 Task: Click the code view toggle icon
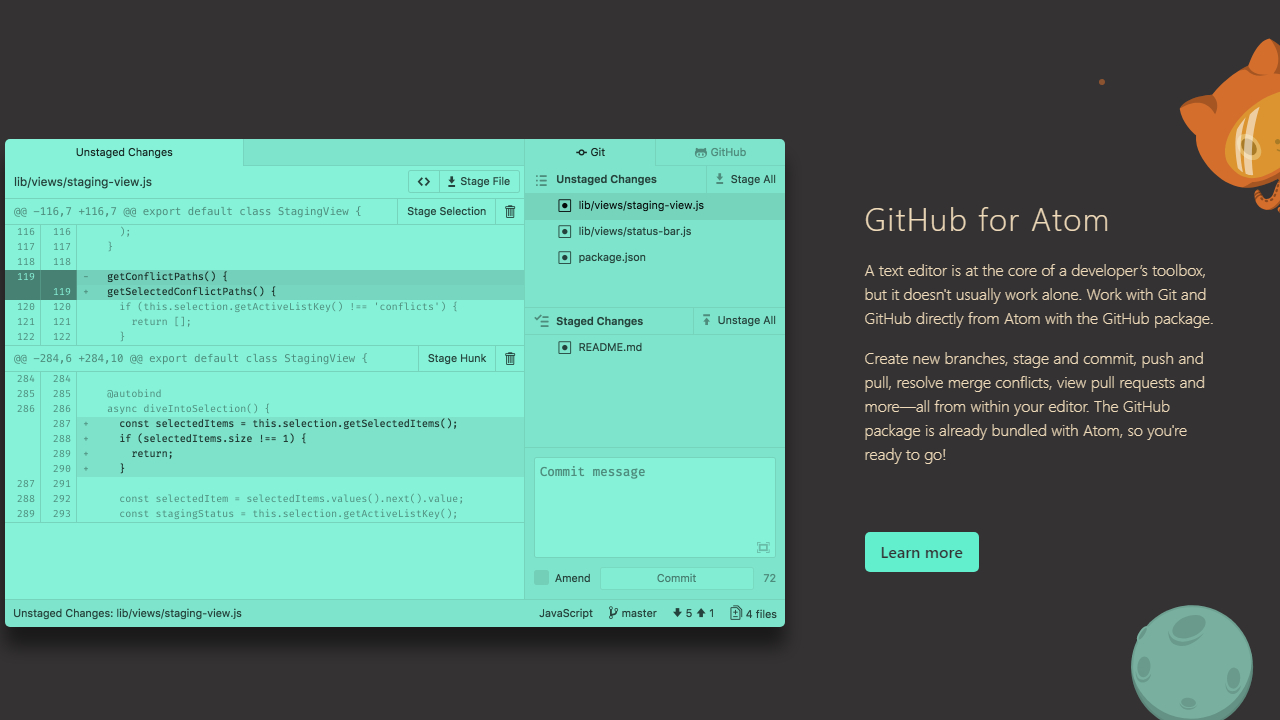coord(424,181)
